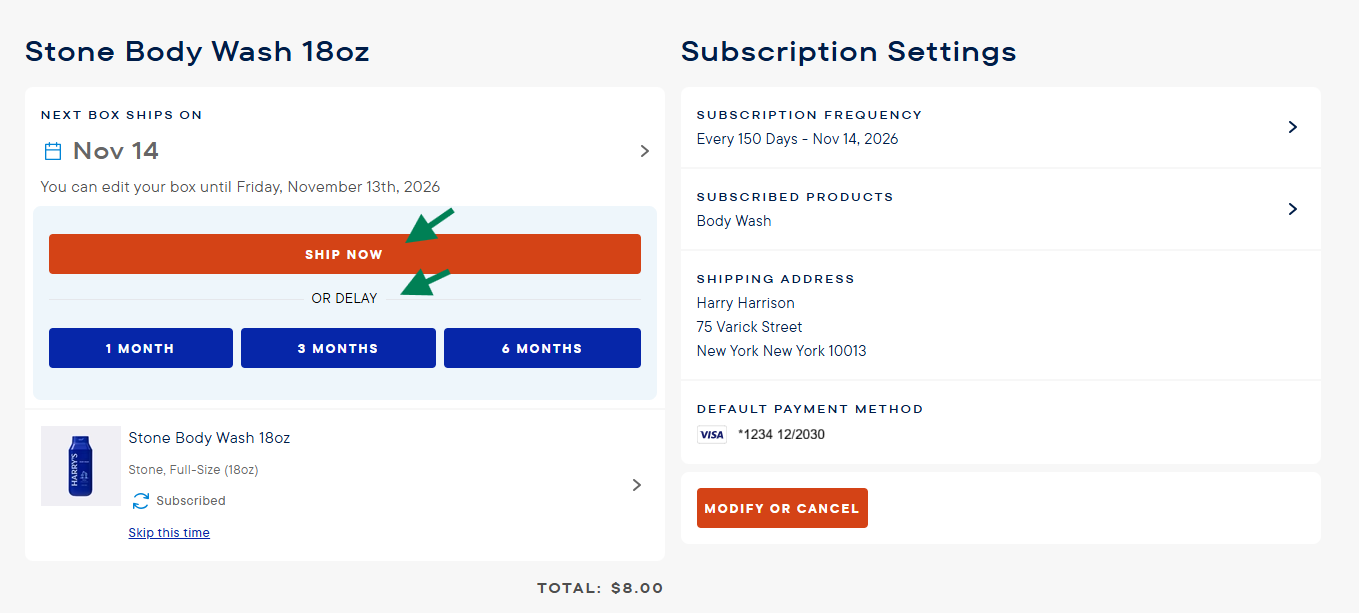Click the Default Payment Method label
The height and width of the screenshot is (613, 1359).
click(x=809, y=409)
